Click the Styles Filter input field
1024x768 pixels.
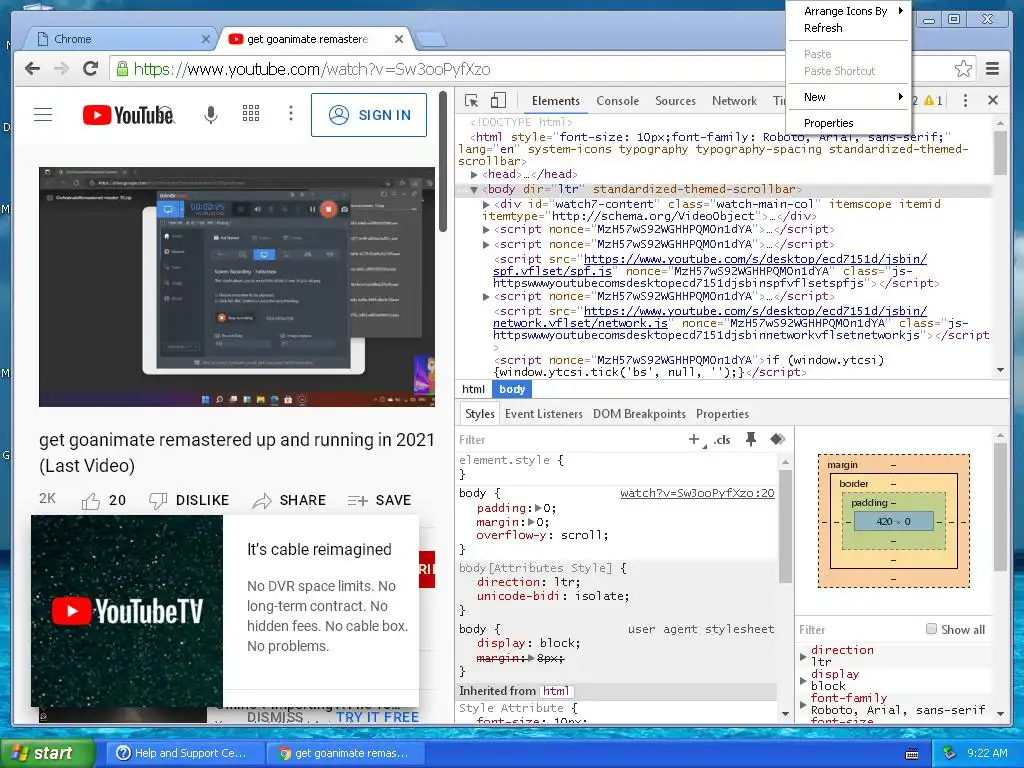(x=568, y=440)
